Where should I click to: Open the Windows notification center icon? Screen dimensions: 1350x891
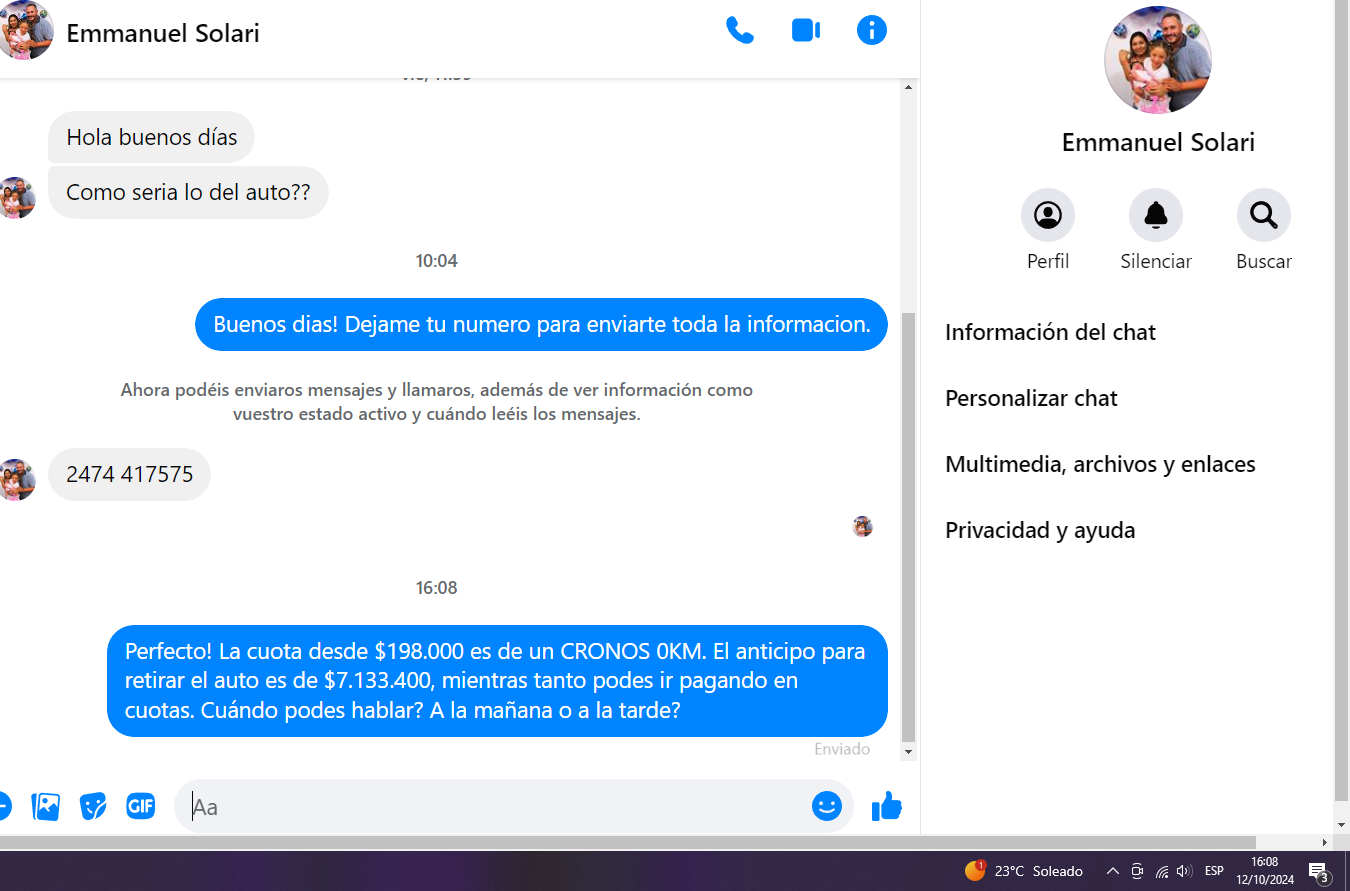1319,872
